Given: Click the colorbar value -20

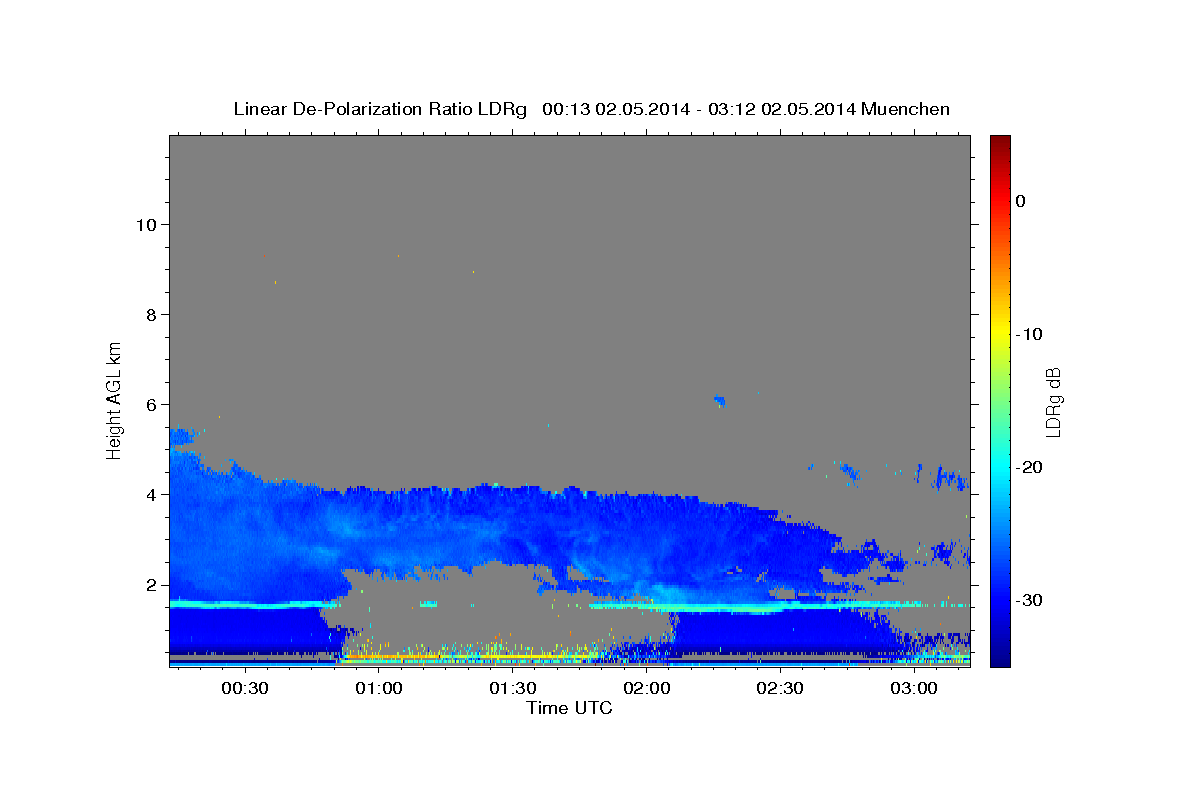Looking at the screenshot, I should (1030, 467).
